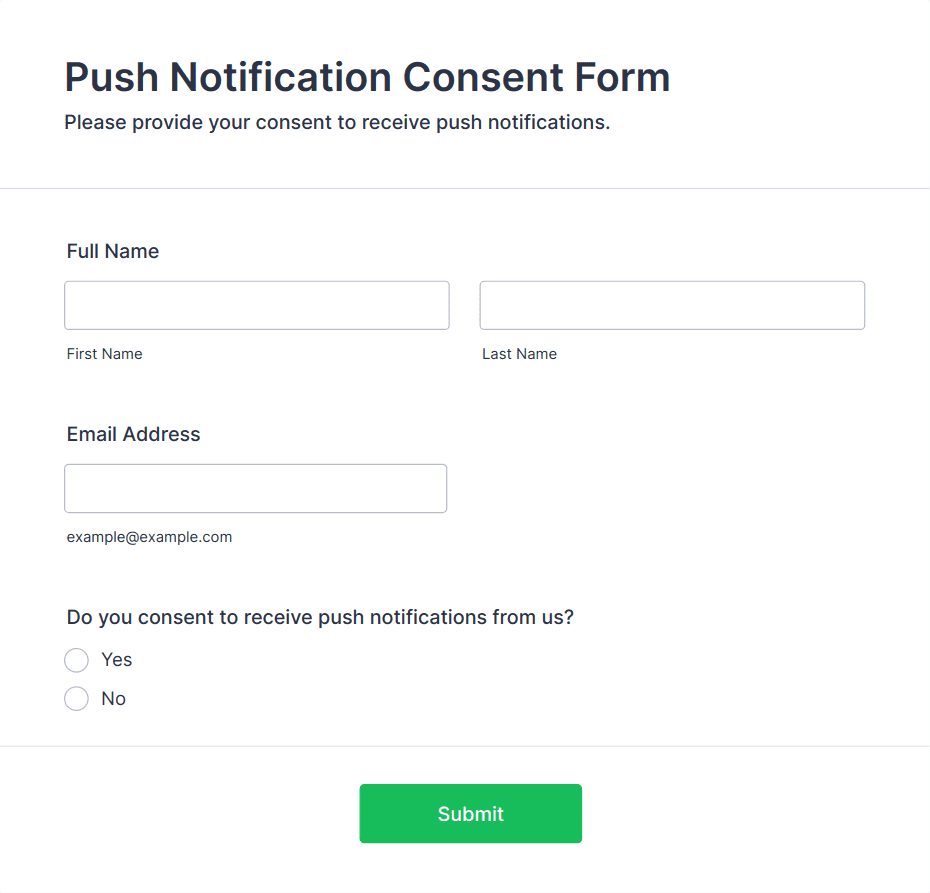Viewport: 930px width, 893px height.
Task: Click the 'No' option label text
Action: click(x=114, y=699)
